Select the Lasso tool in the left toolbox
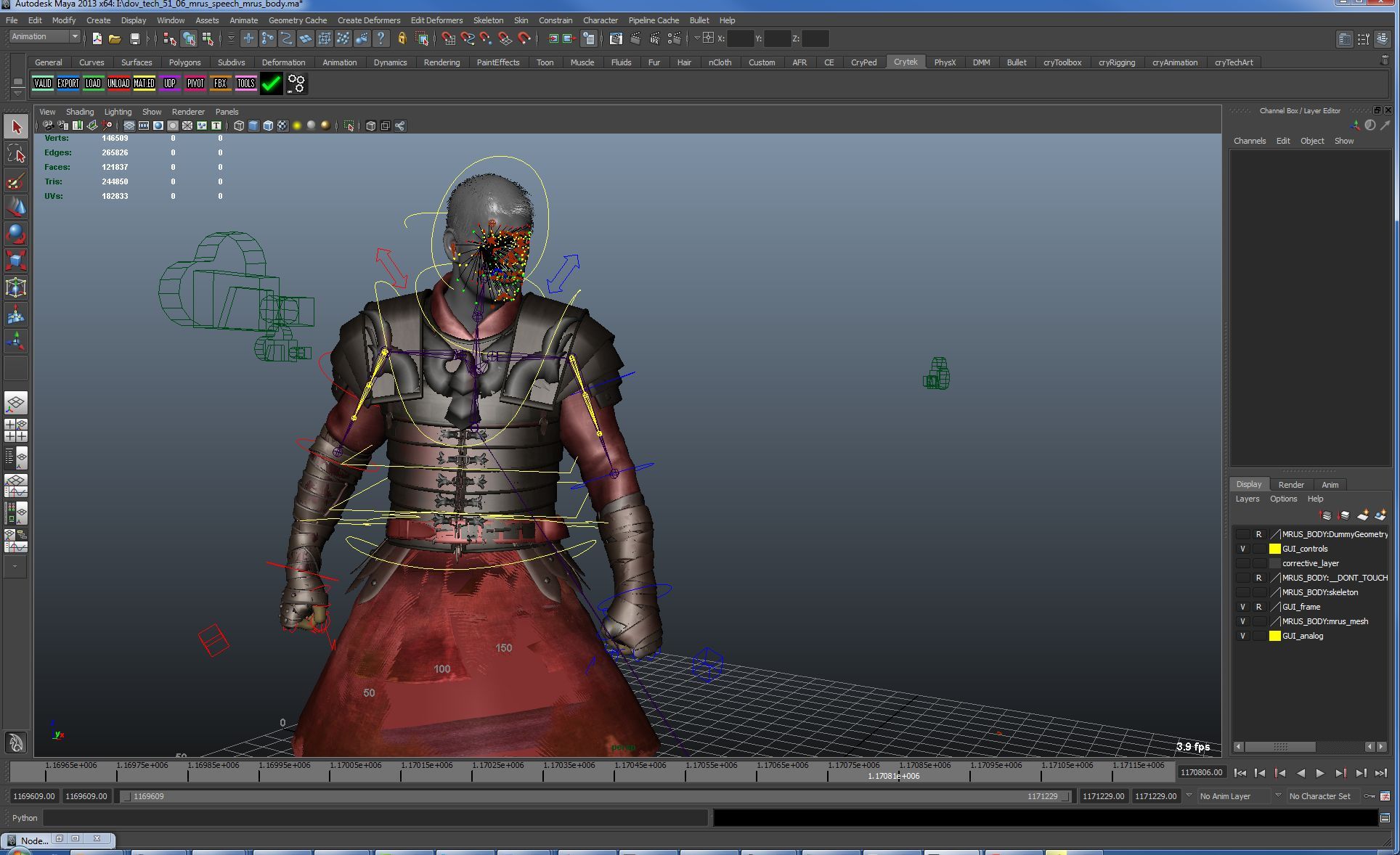The height and width of the screenshot is (855, 1400). click(16, 154)
